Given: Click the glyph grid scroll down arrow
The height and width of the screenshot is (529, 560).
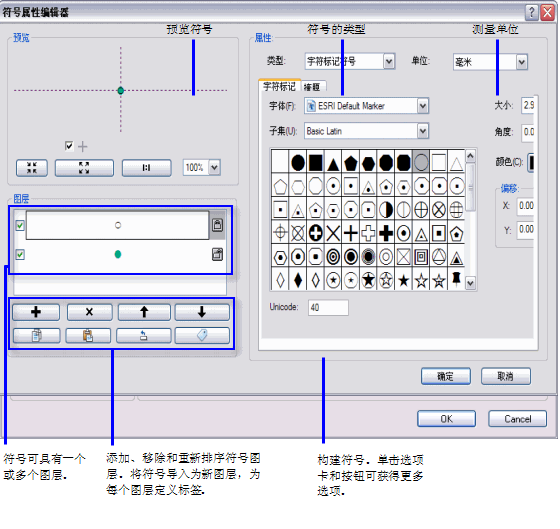Looking at the screenshot, I should click(470, 283).
